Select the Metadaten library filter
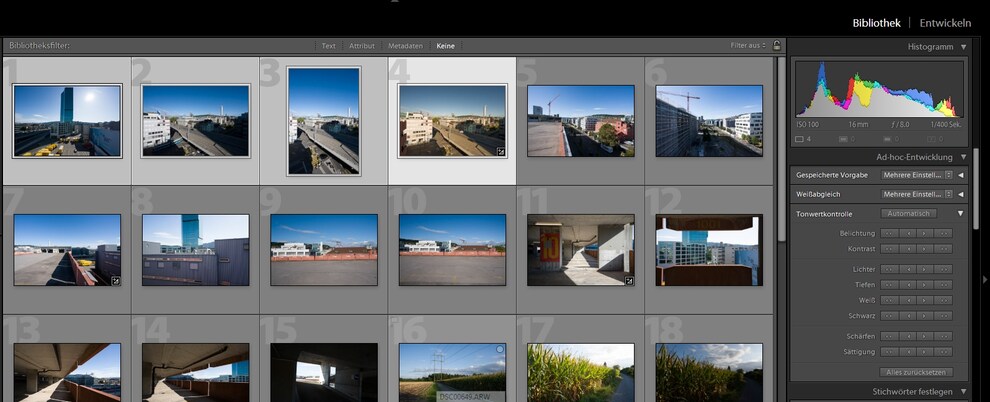Viewport: 990px width, 402px height. [405, 45]
